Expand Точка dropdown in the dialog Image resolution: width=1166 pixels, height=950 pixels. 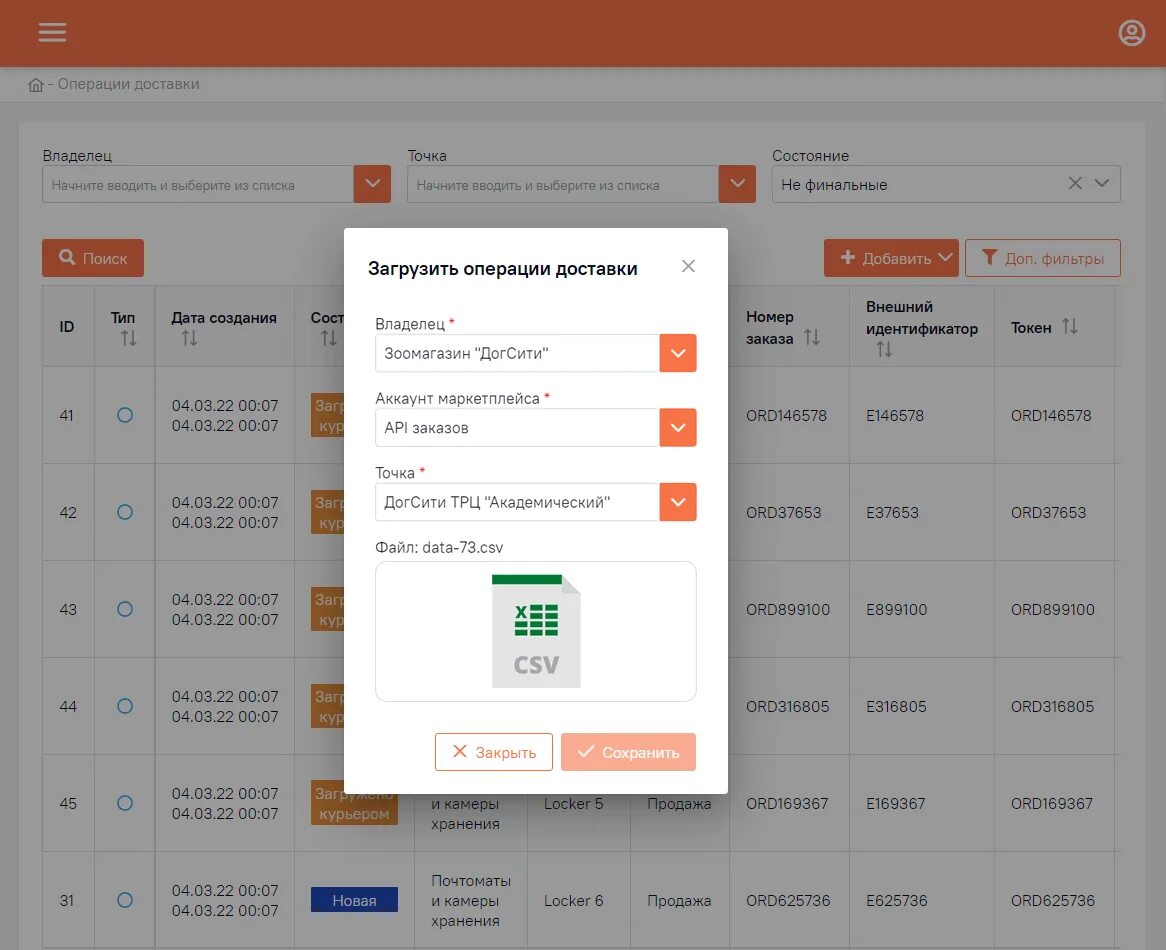tap(677, 502)
